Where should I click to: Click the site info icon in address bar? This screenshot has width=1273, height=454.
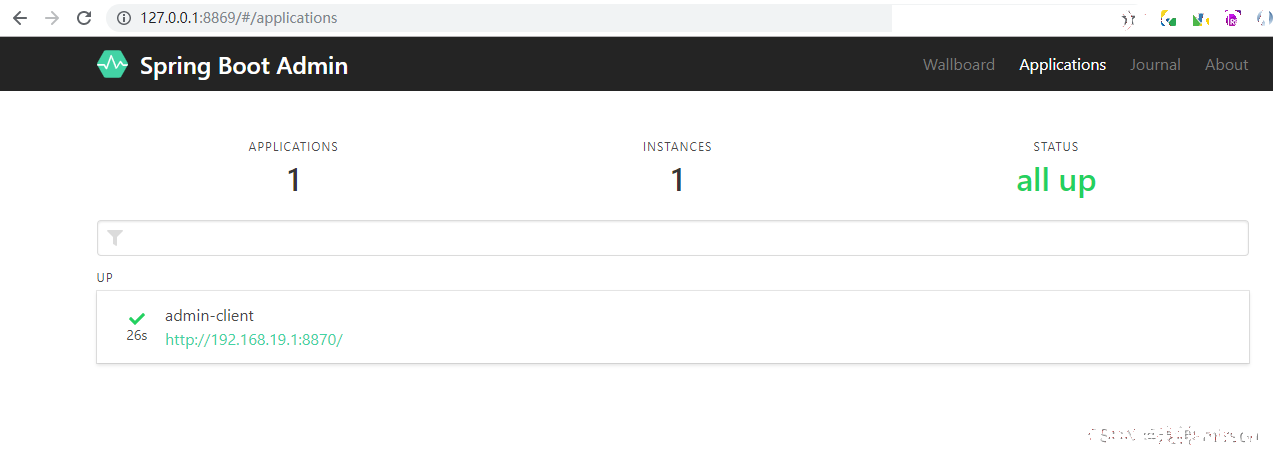click(124, 18)
